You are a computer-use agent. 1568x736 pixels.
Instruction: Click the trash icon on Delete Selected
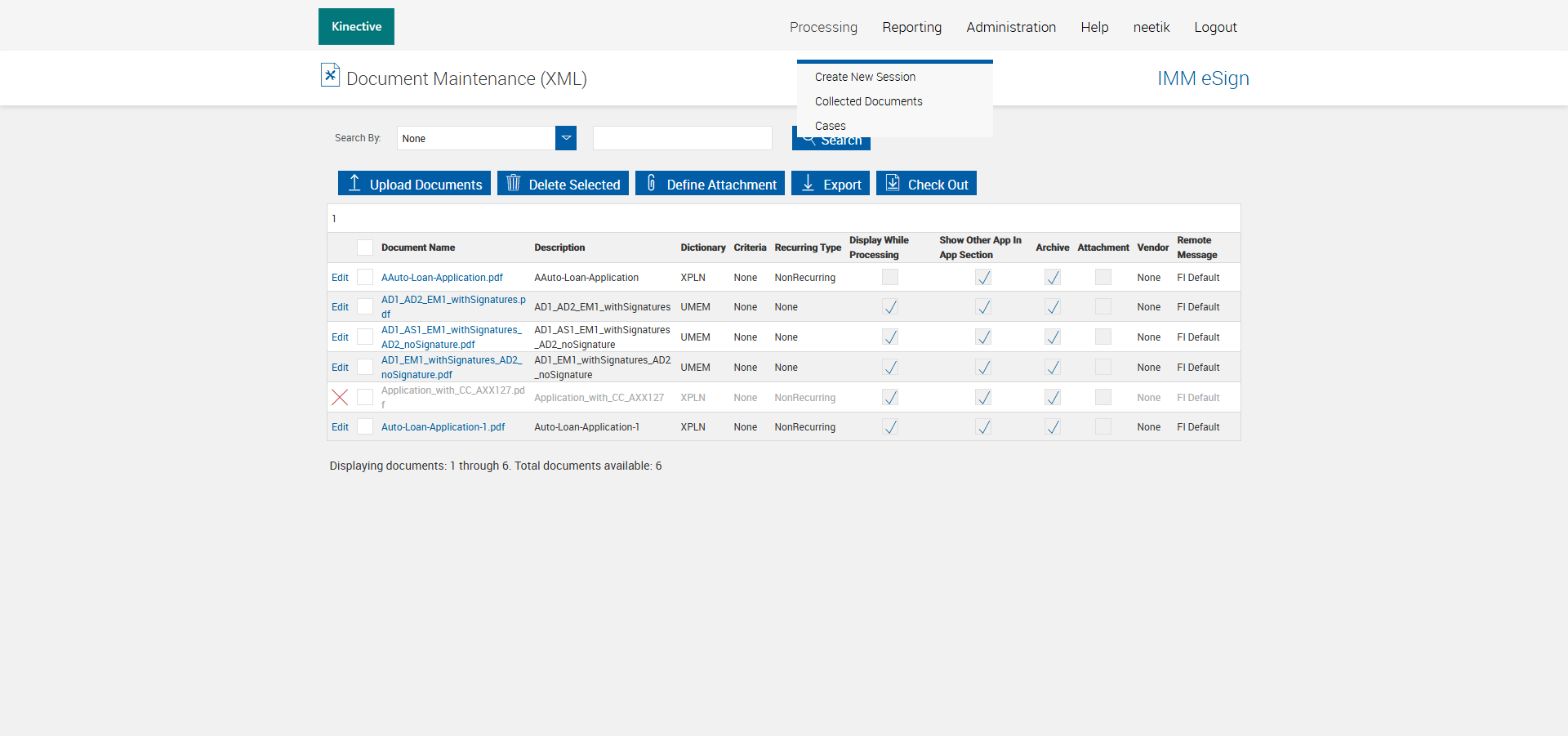click(x=513, y=183)
